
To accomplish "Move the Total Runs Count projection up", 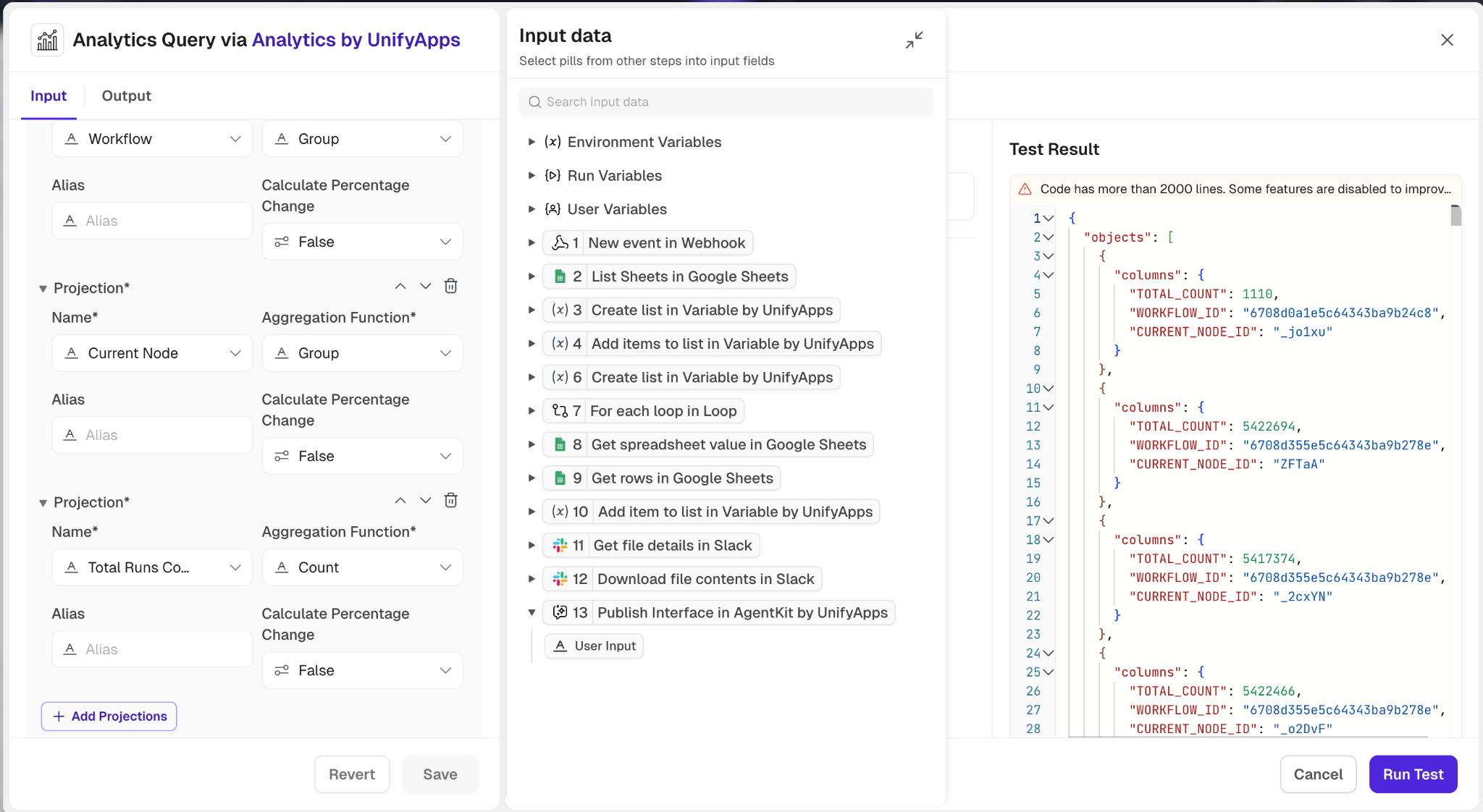I will pyautogui.click(x=400, y=500).
